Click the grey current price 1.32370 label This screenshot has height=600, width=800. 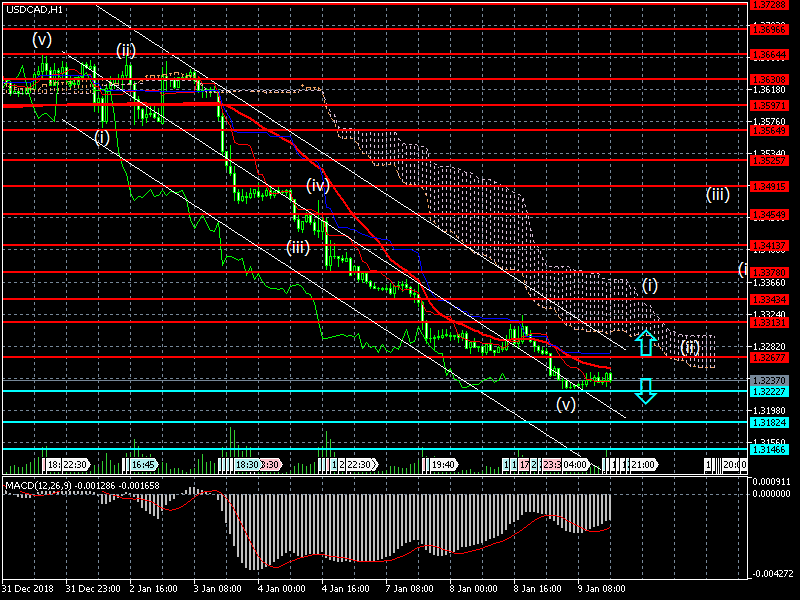click(x=768, y=381)
